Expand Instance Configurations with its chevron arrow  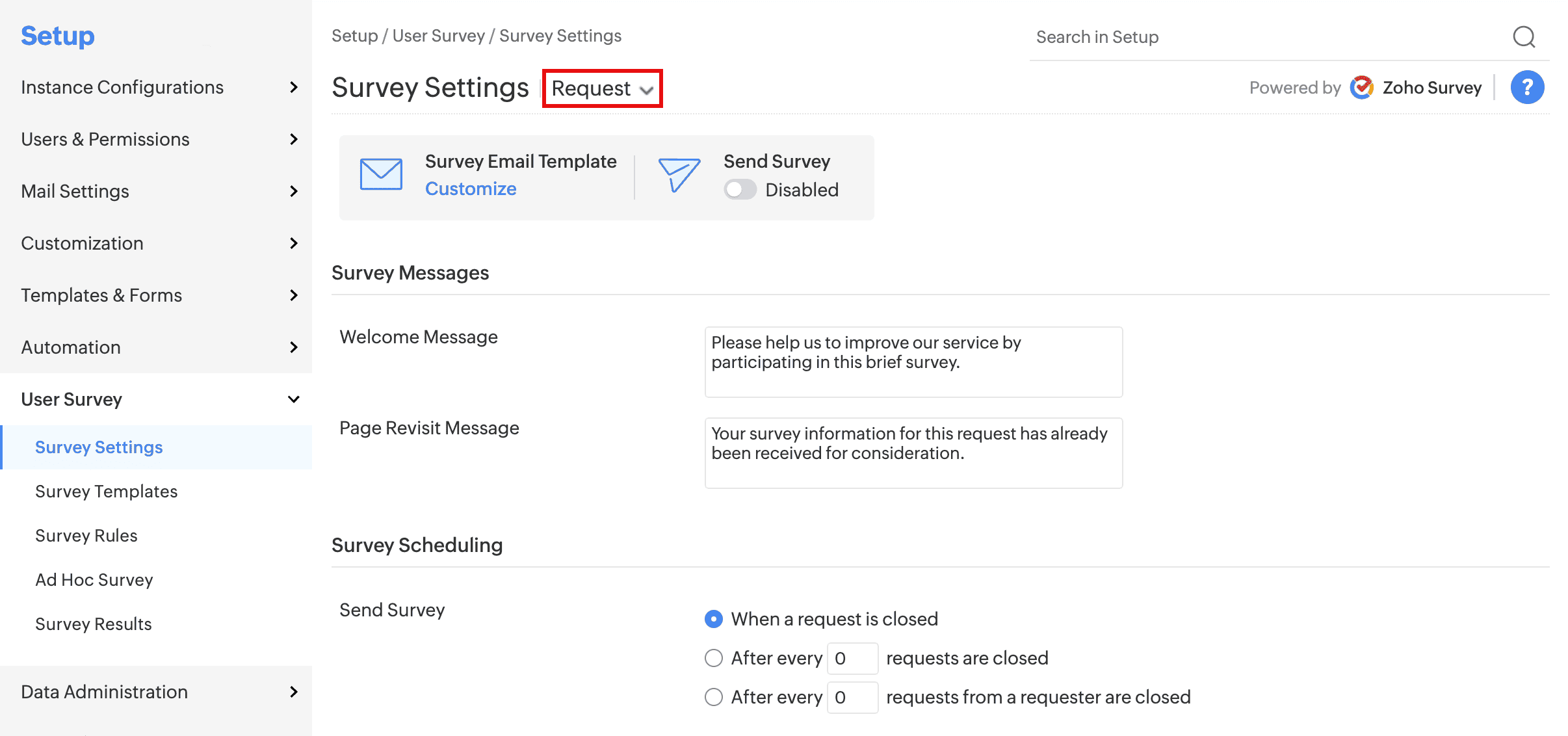coord(294,87)
